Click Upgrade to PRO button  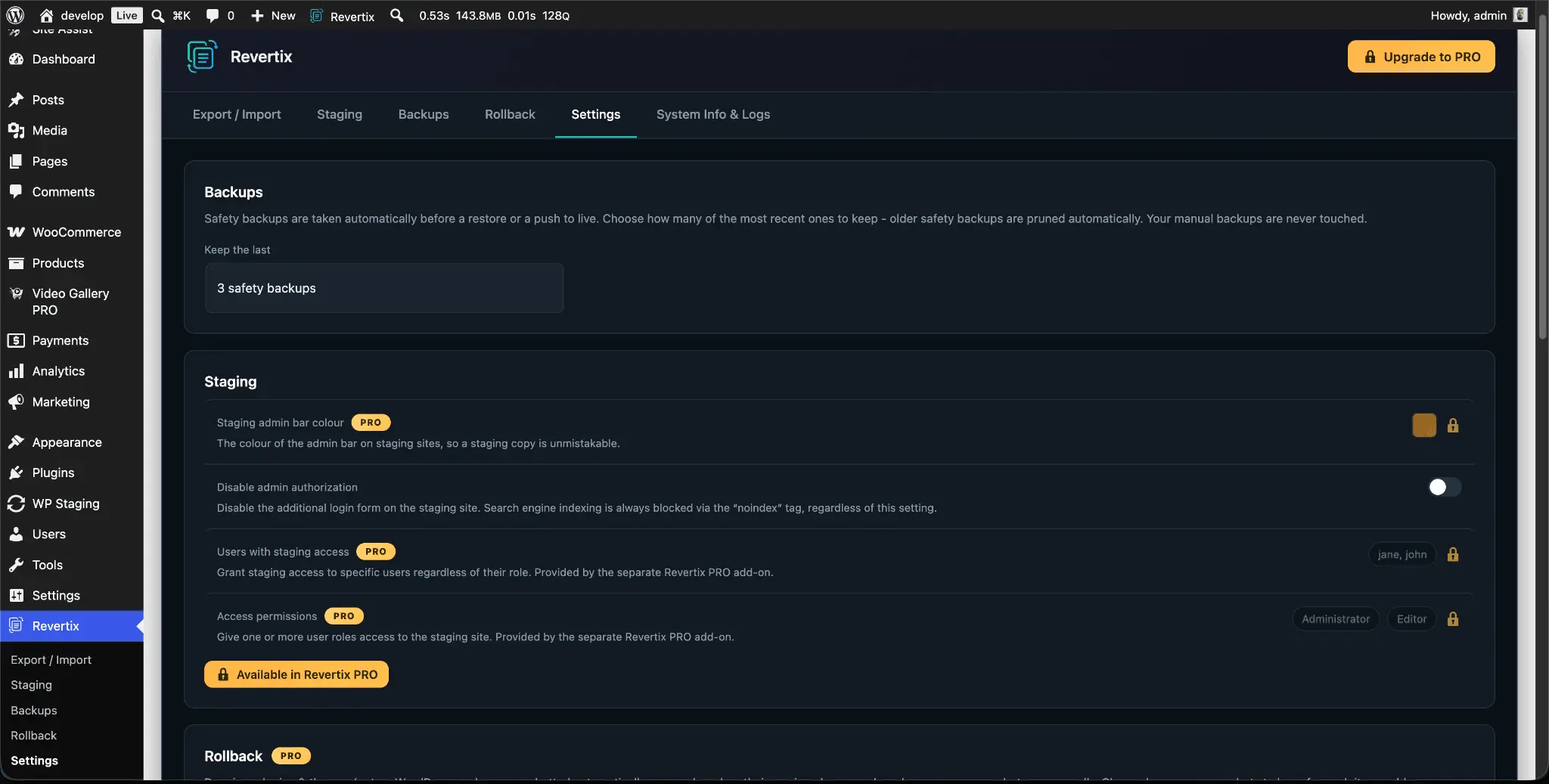[x=1421, y=57]
